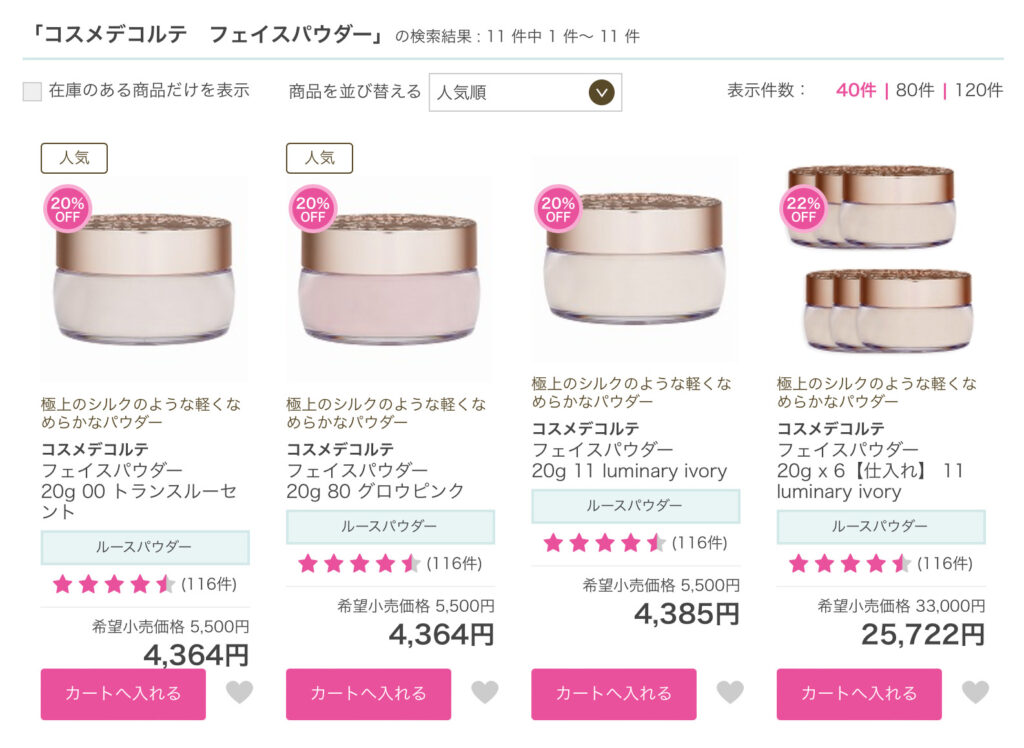Click 20% OFF badge on トランスルーセント product
This screenshot has height=748, width=1024.
point(67,209)
